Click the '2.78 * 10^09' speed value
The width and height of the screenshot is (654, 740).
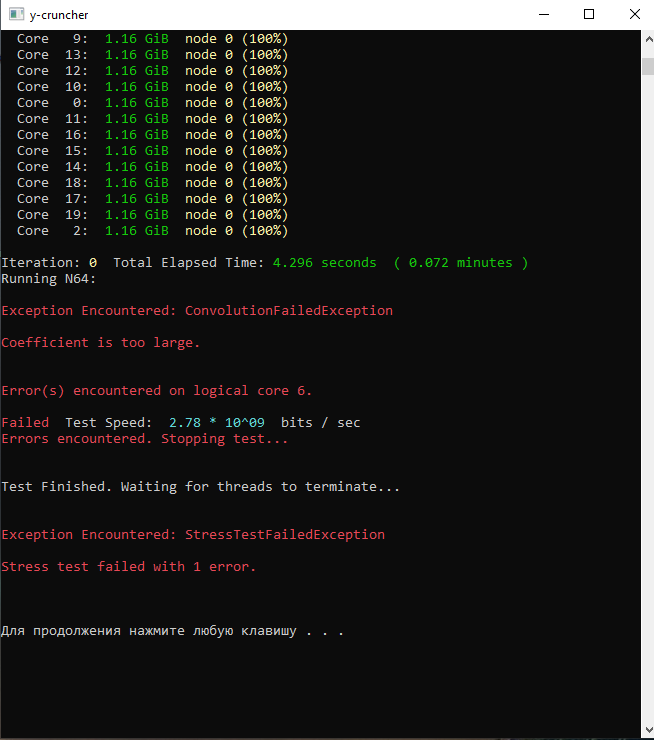pyautogui.click(x=217, y=423)
